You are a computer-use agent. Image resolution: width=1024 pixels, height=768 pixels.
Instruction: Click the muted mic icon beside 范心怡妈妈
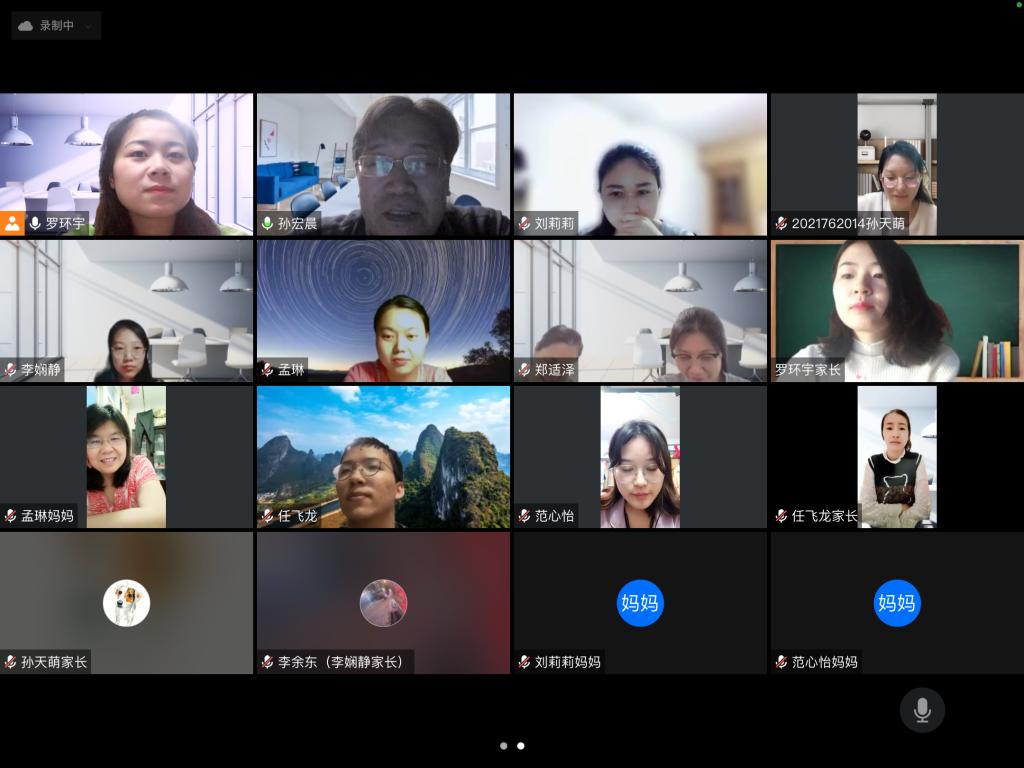(x=781, y=662)
